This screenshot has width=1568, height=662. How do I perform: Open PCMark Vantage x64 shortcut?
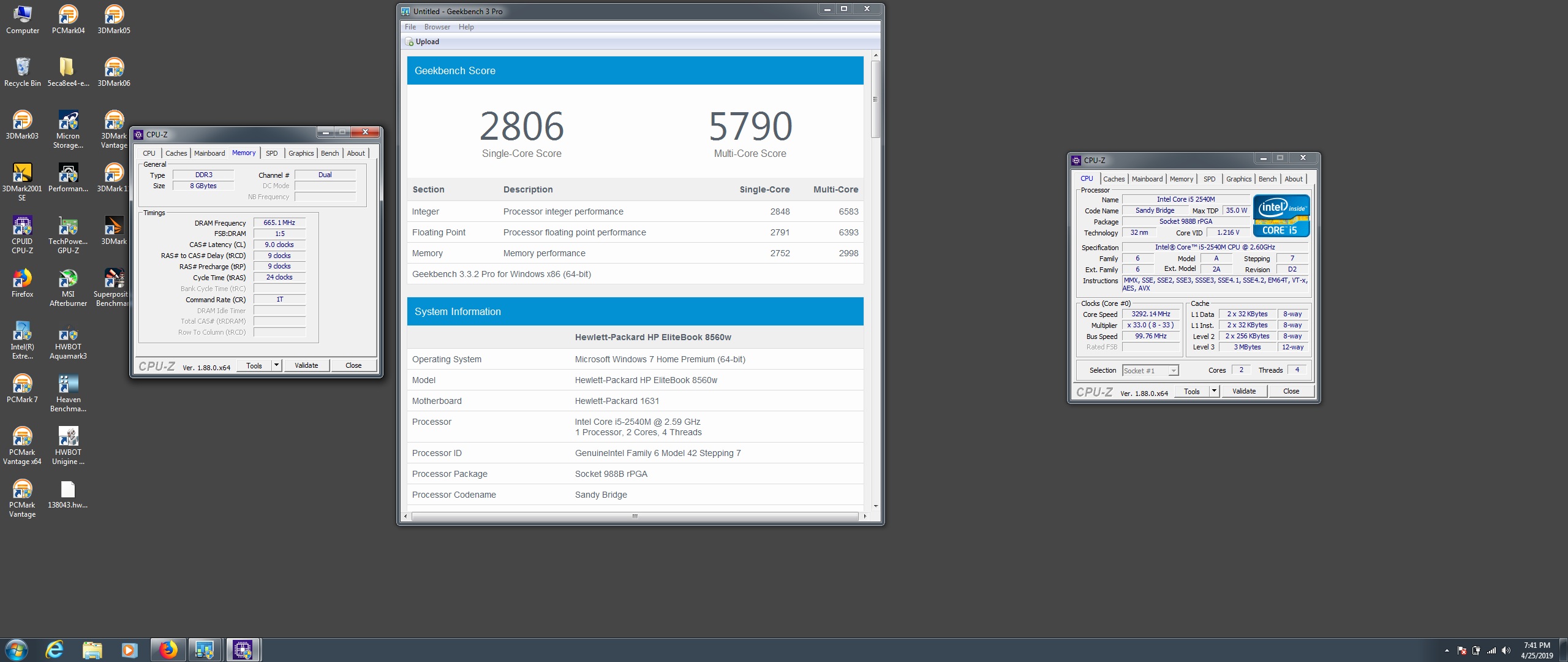coord(22,446)
